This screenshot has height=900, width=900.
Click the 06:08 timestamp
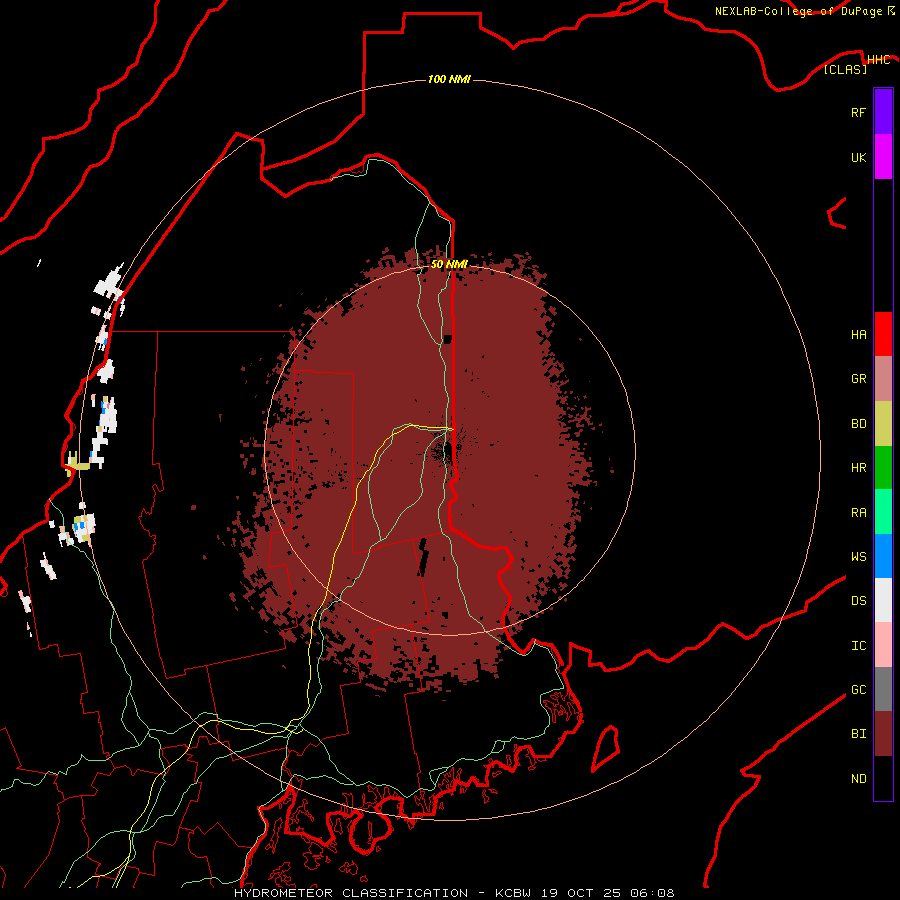[653, 893]
